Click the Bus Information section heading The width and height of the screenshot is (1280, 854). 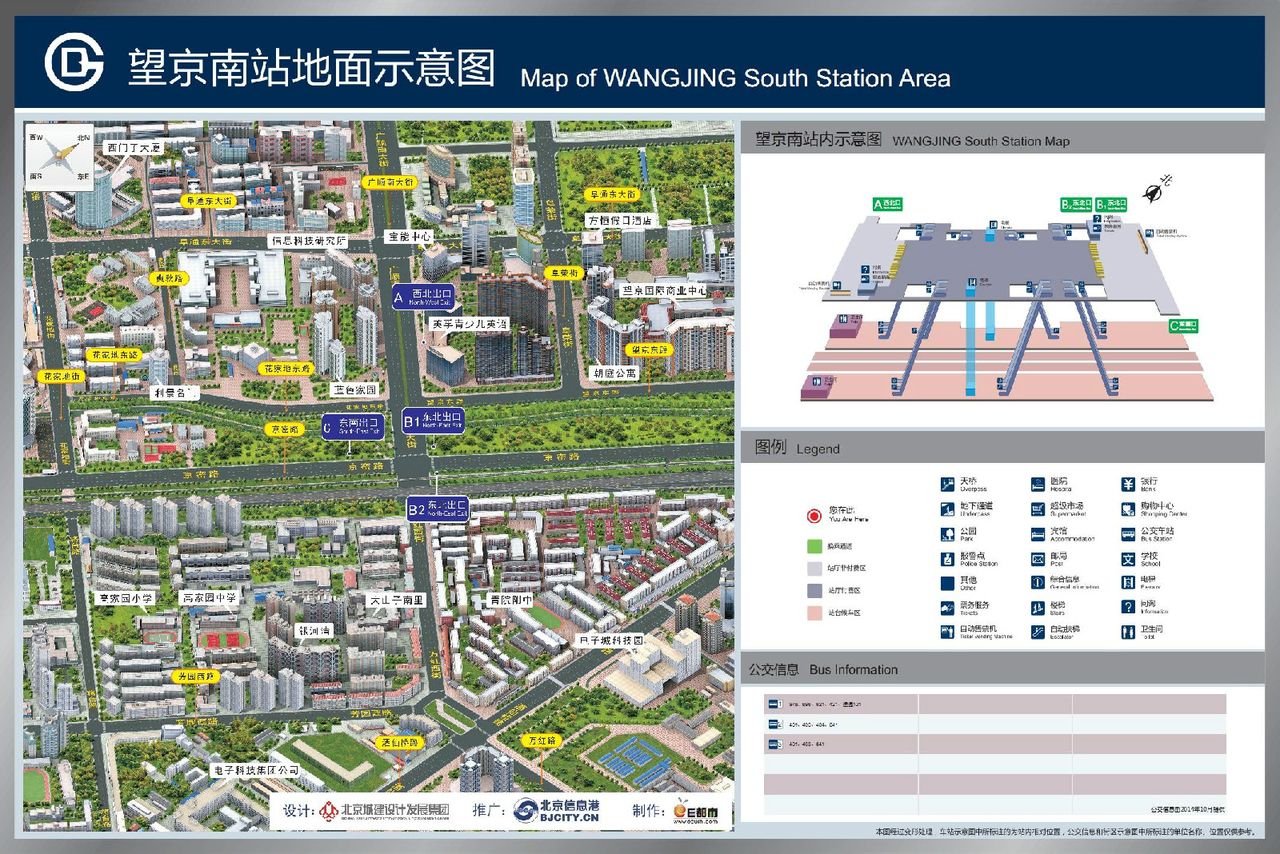click(x=823, y=670)
